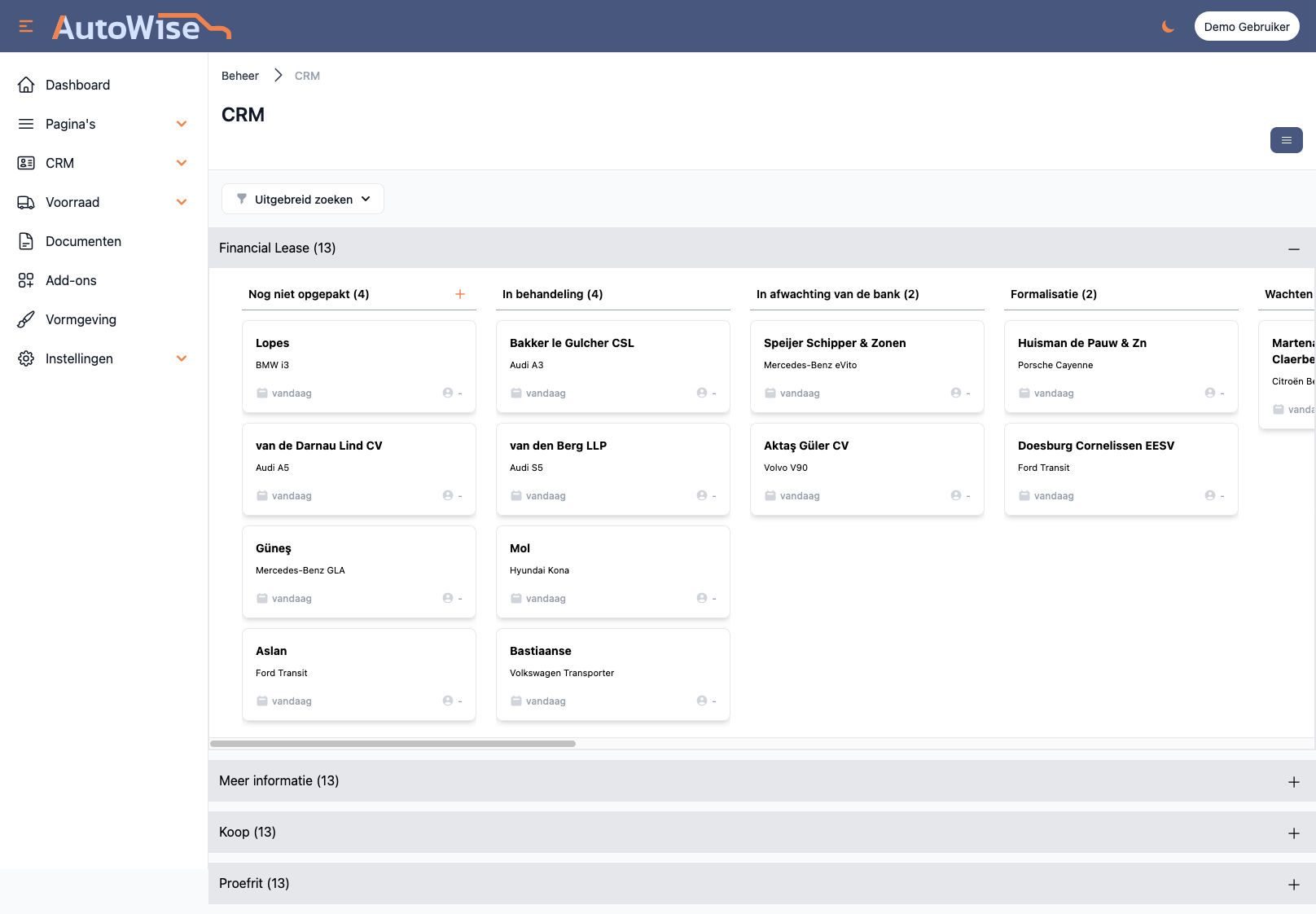Open the blue list-view menu button
The height and width of the screenshot is (914, 1316).
(x=1286, y=140)
